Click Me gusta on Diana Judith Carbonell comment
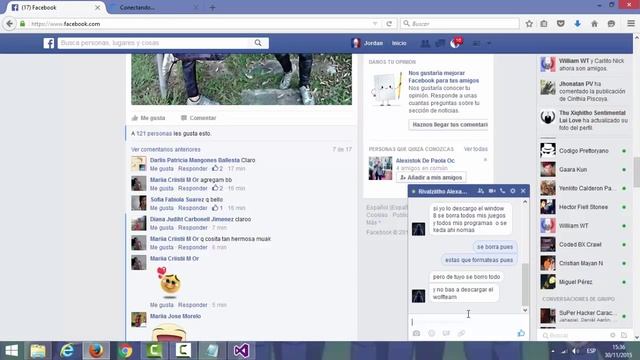 pos(162,228)
